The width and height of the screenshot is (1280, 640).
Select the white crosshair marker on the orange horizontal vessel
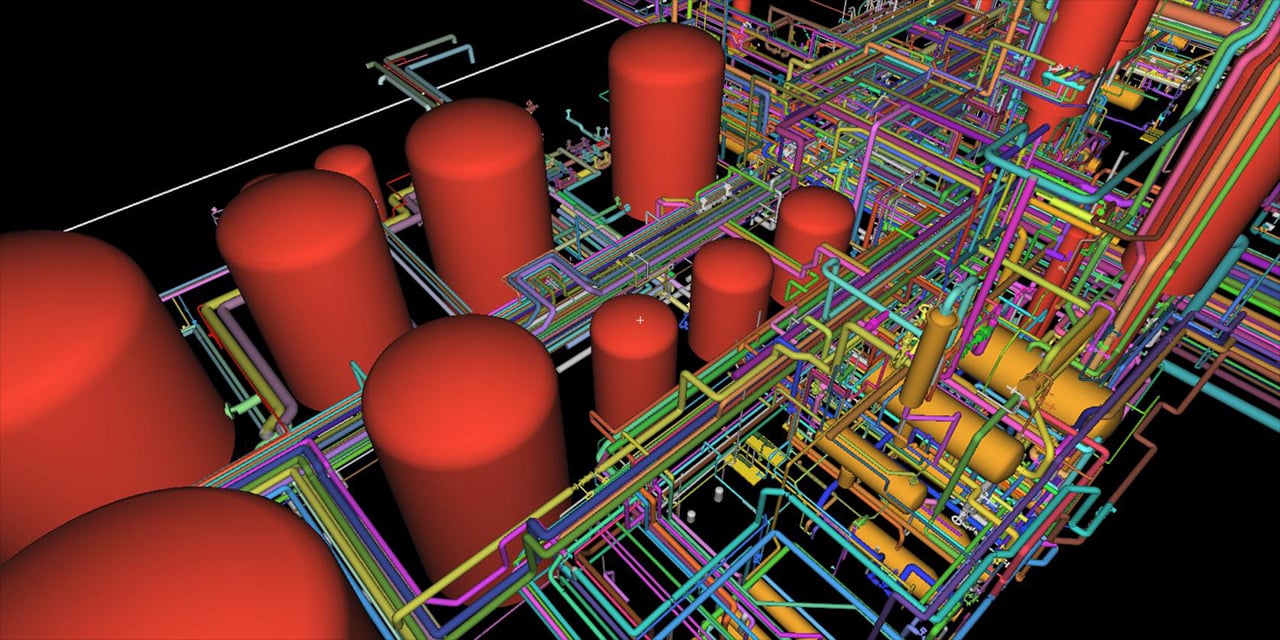click(x=1012, y=389)
